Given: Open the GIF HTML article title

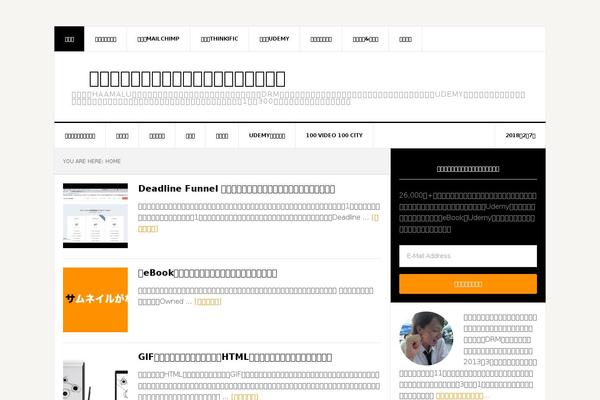Looking at the screenshot, I should coord(235,357).
